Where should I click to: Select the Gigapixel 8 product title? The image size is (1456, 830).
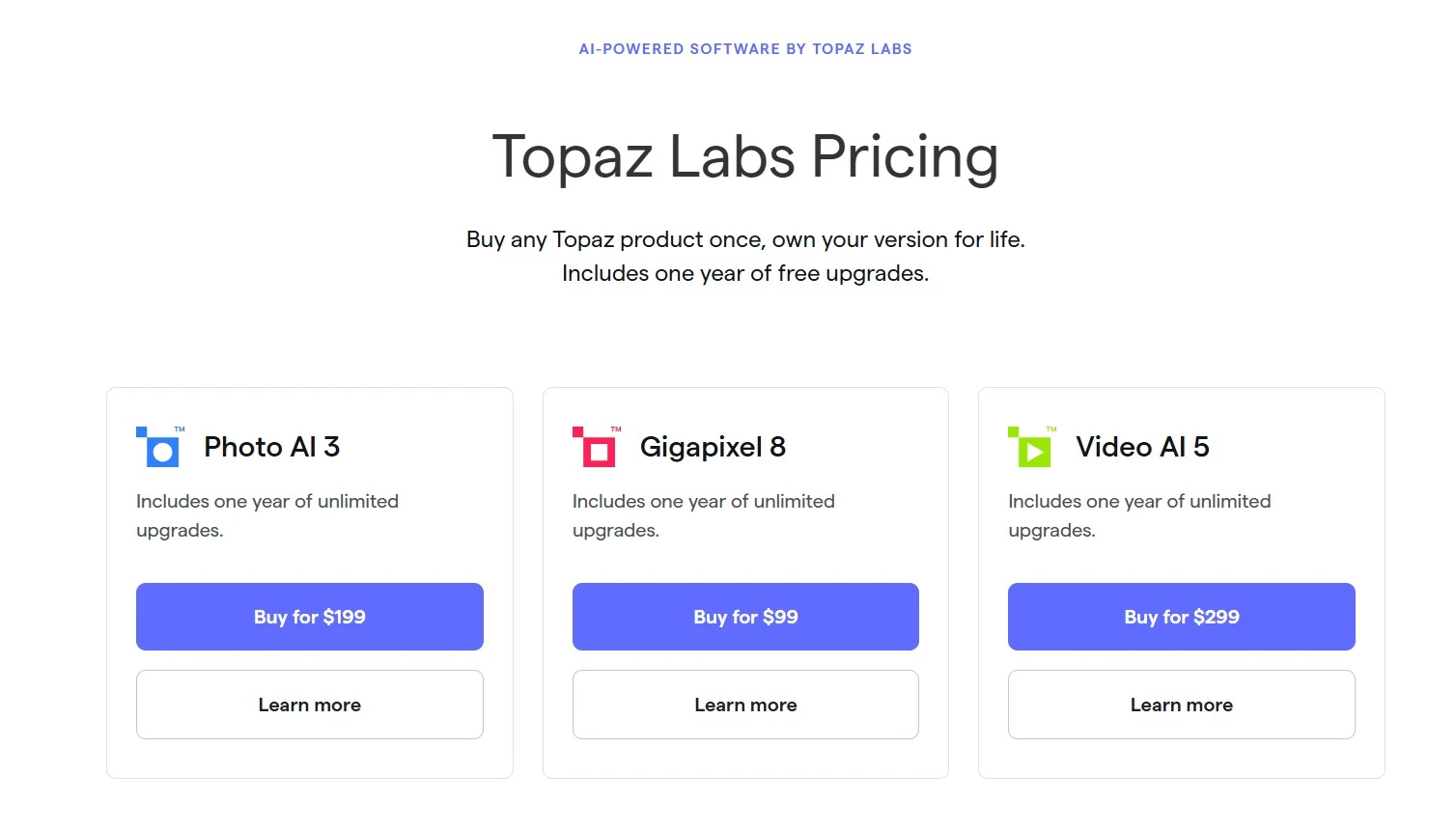[x=713, y=447]
